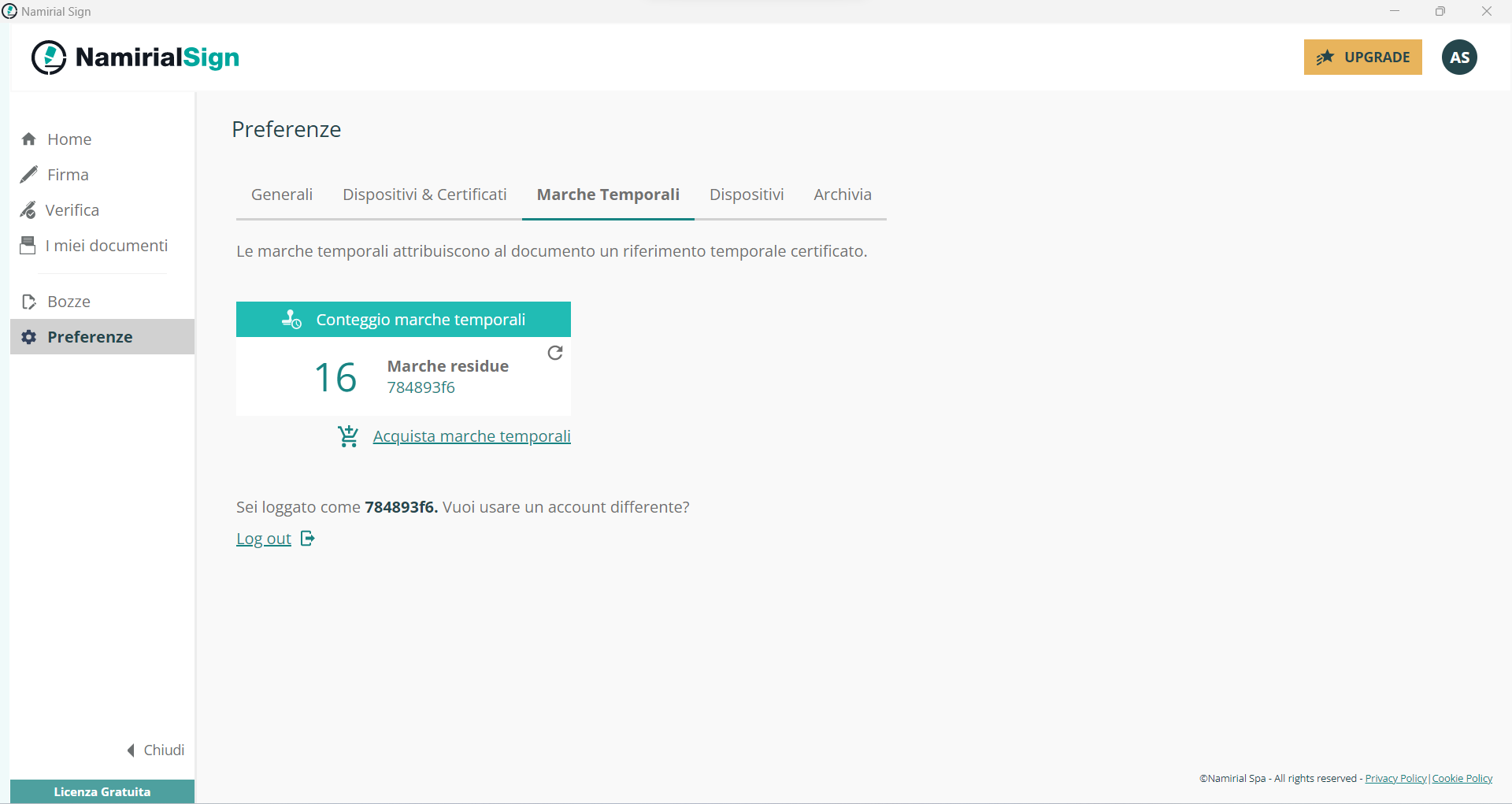Viewport: 1512px width, 804px height.
Task: Click the Verifica signature check icon
Action: pyautogui.click(x=29, y=209)
